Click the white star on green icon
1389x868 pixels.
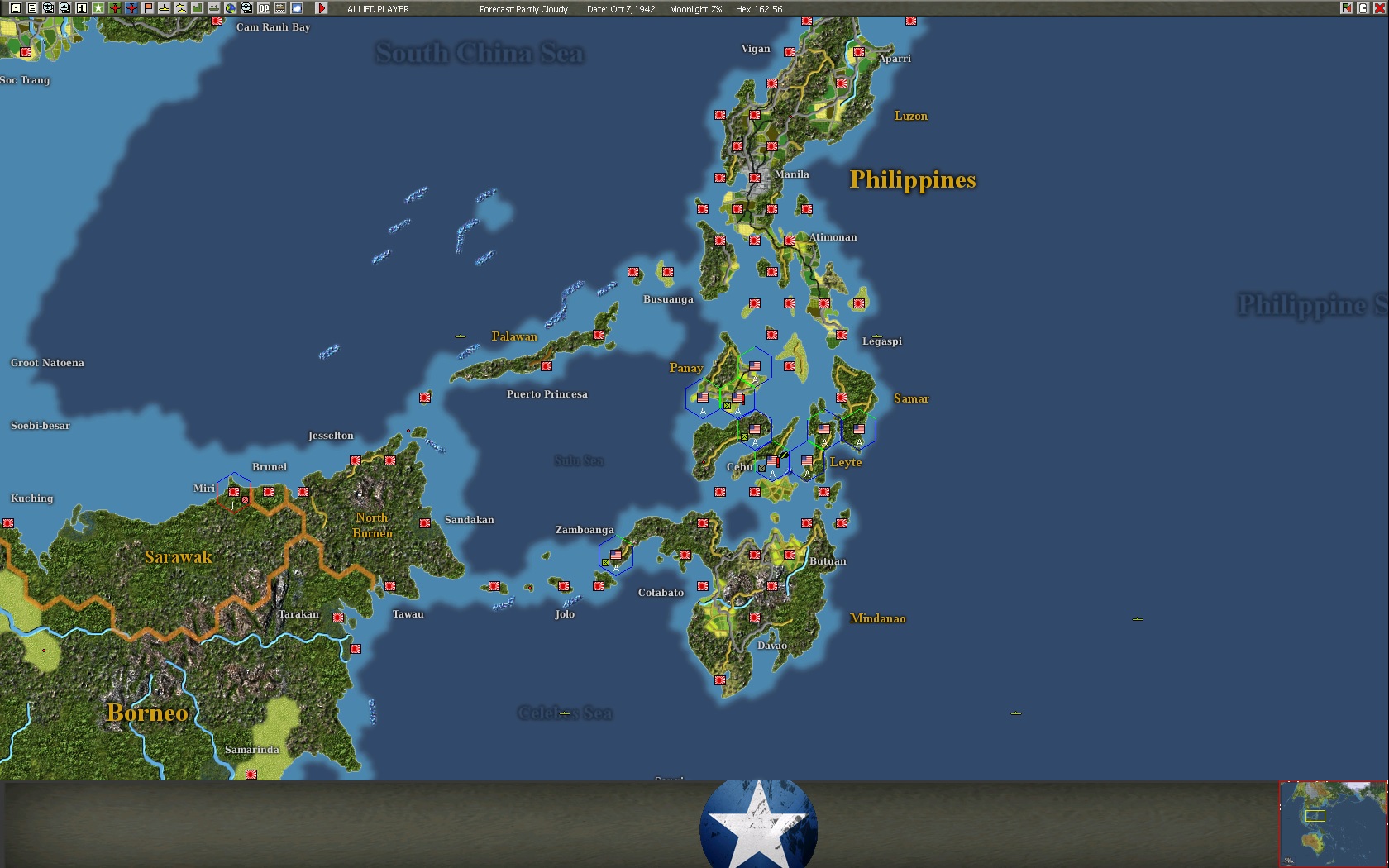[98, 8]
